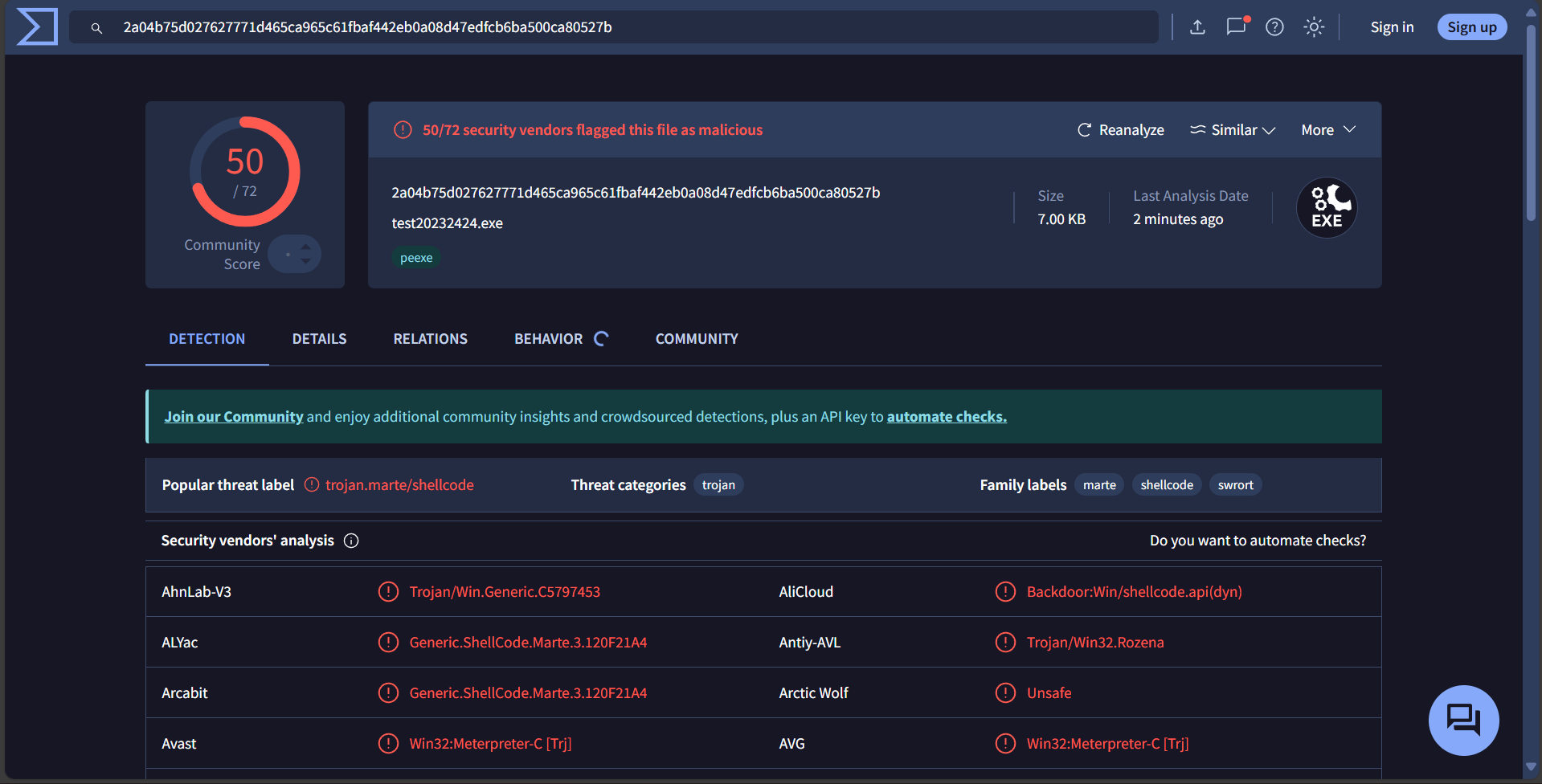
Task: Click the file hash in the summary card
Action: pyautogui.click(x=636, y=193)
